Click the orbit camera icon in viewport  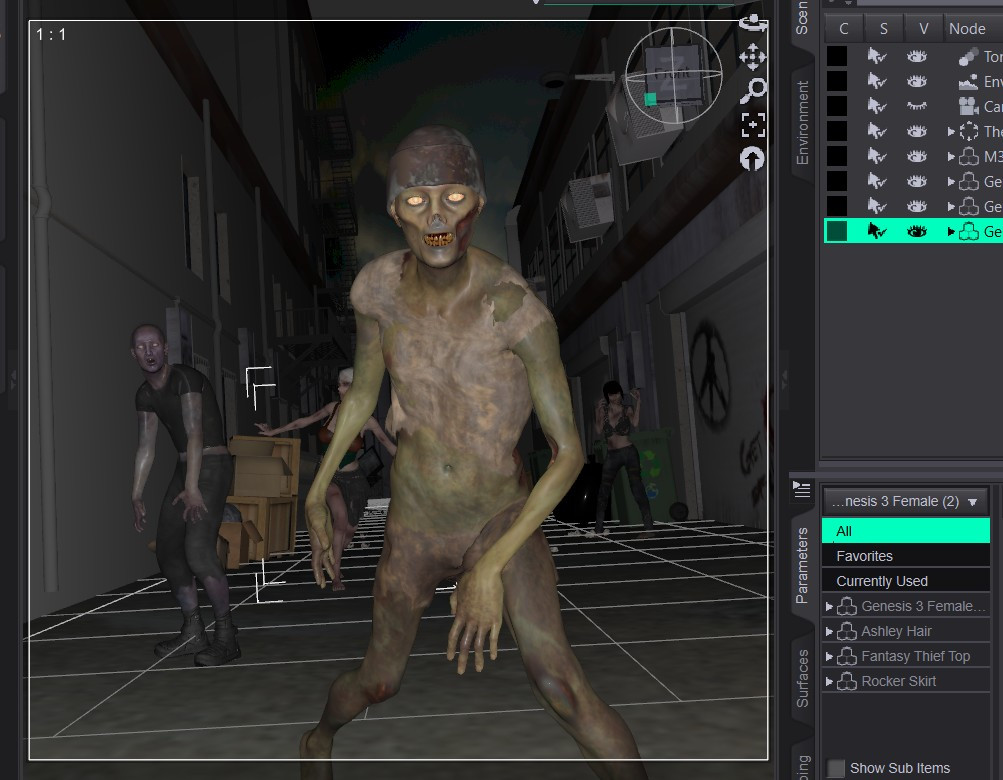click(753, 24)
